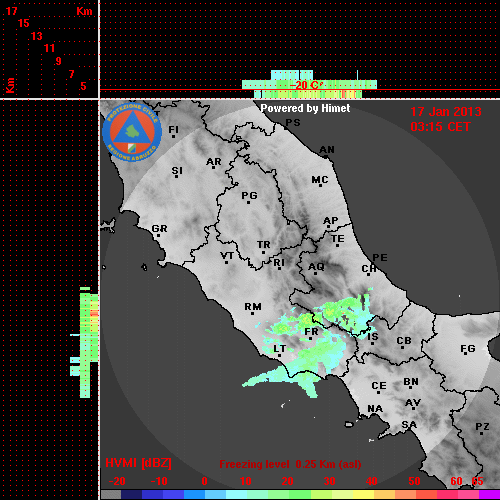
Task: Click the -20 C° isotherm label
Action: tap(306, 85)
